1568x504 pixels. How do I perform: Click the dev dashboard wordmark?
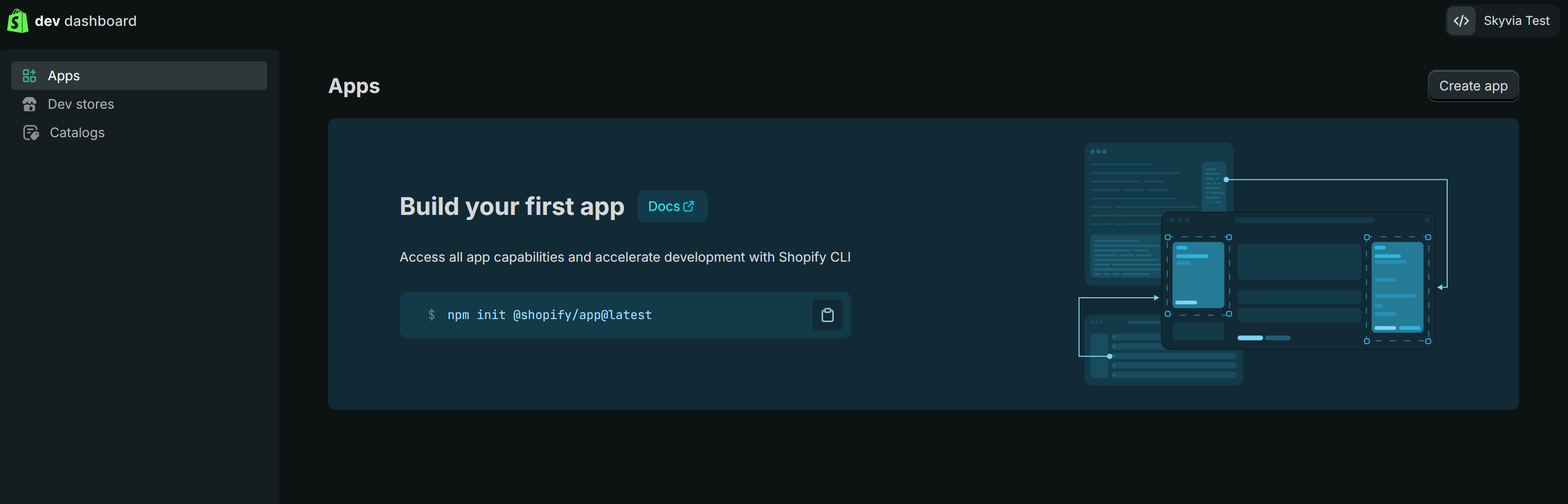[85, 20]
